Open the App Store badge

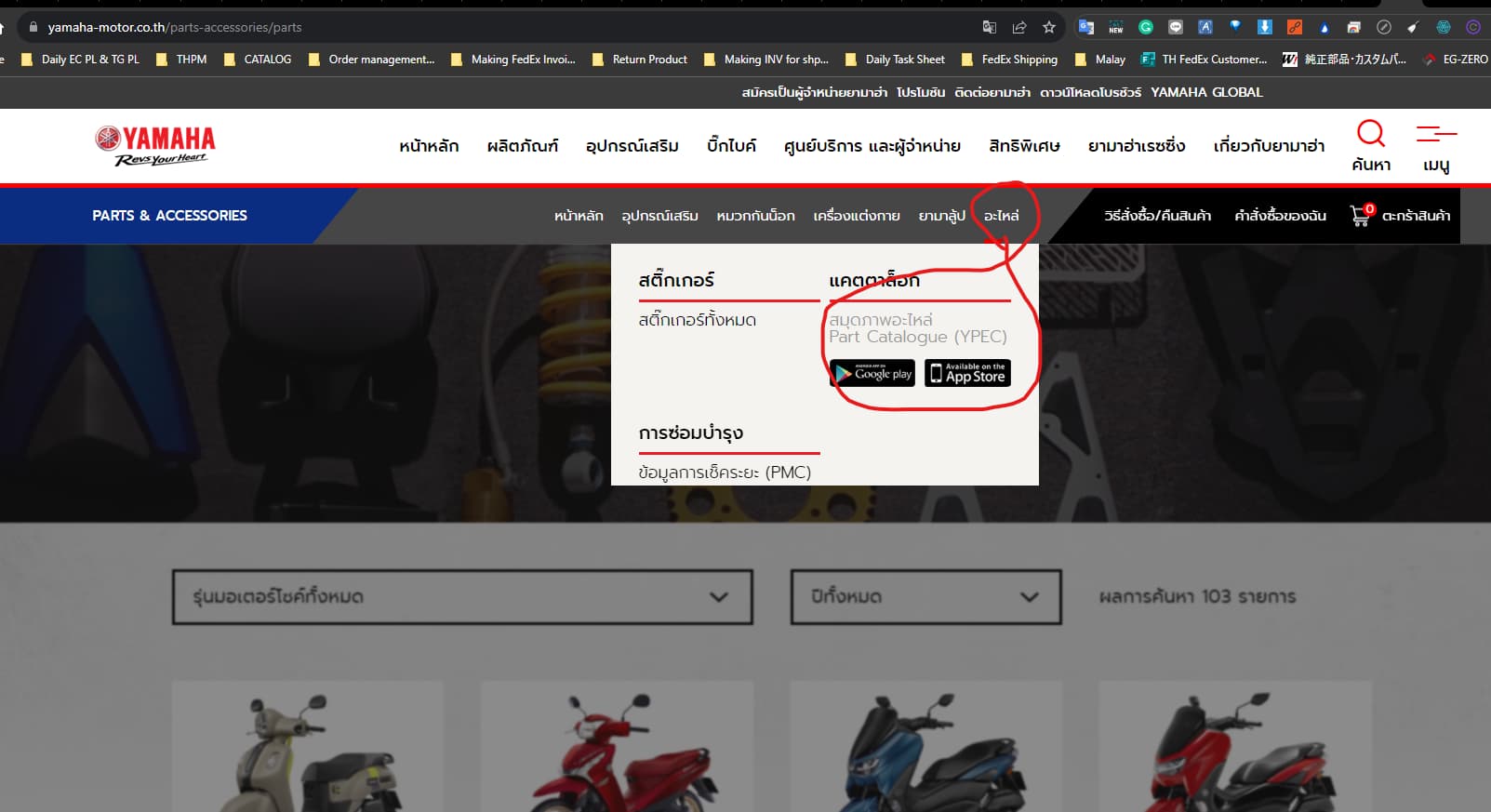click(967, 373)
